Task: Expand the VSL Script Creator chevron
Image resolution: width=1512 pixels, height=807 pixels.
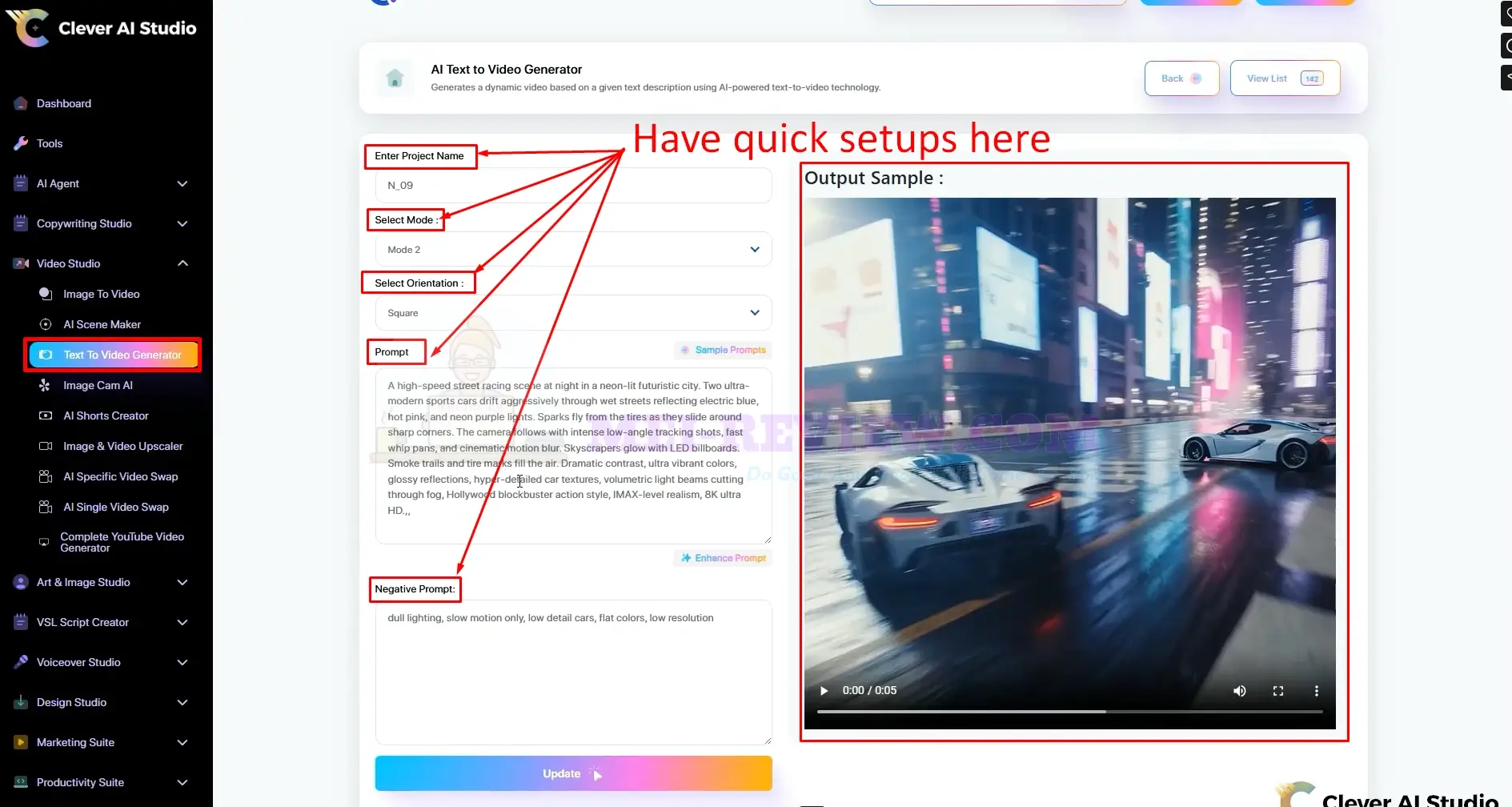Action: (182, 622)
